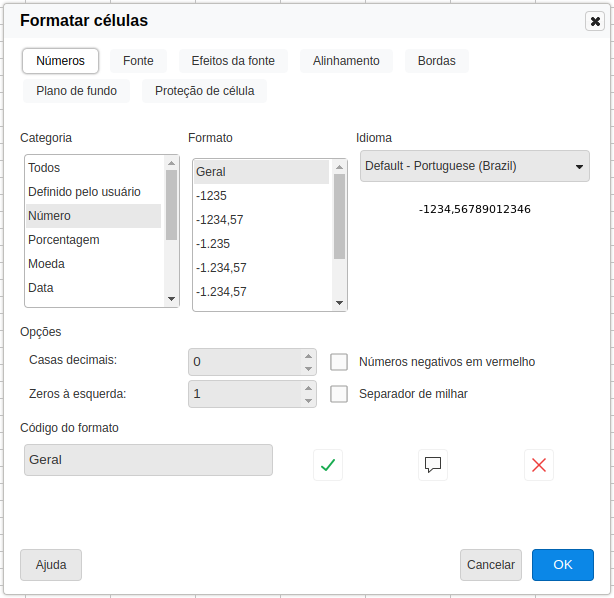Switch to the Fonte tab
This screenshot has width=614, height=598.
click(x=138, y=61)
